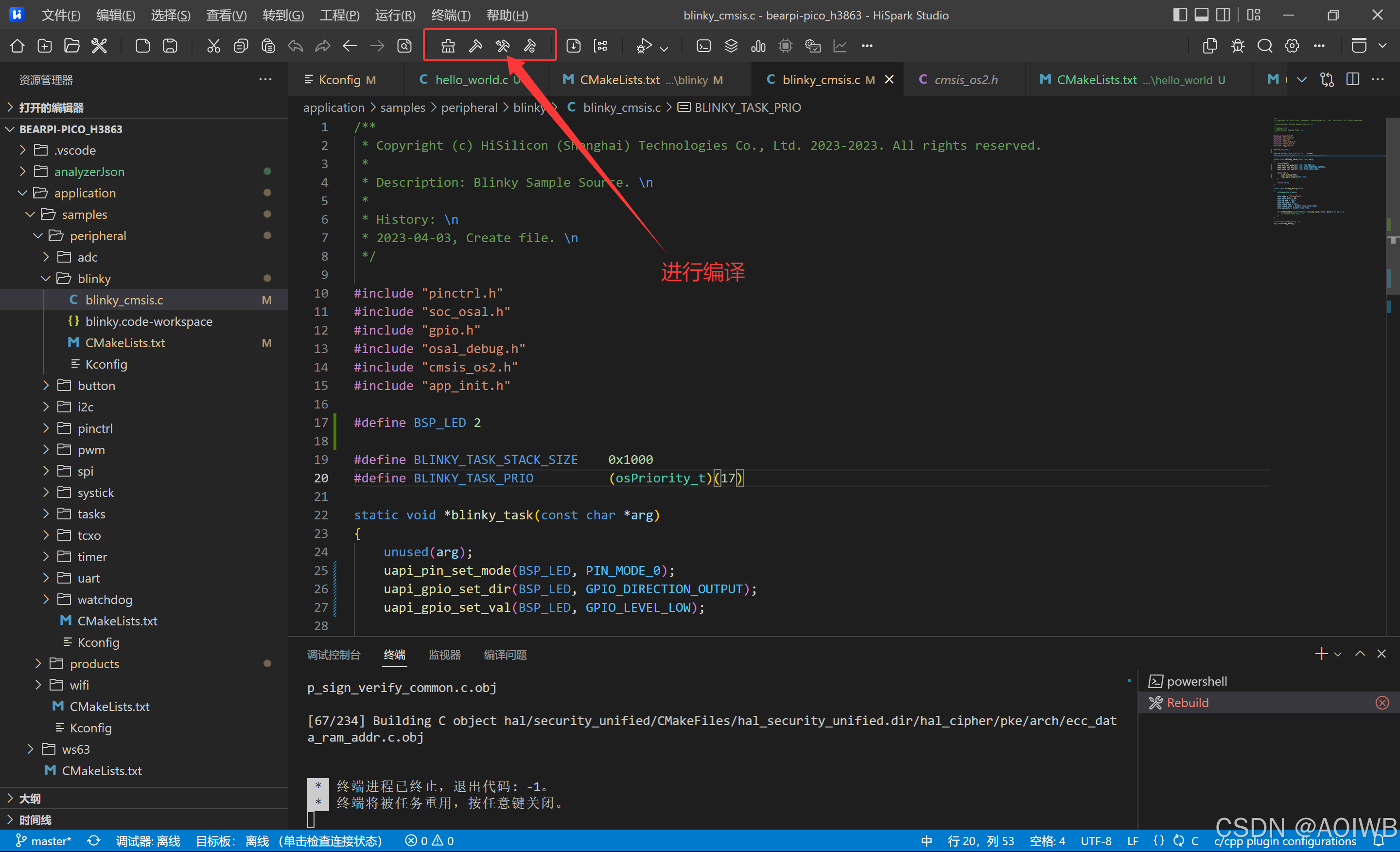Click the home icon in toolbar
The width and height of the screenshot is (1400, 852).
(x=17, y=46)
